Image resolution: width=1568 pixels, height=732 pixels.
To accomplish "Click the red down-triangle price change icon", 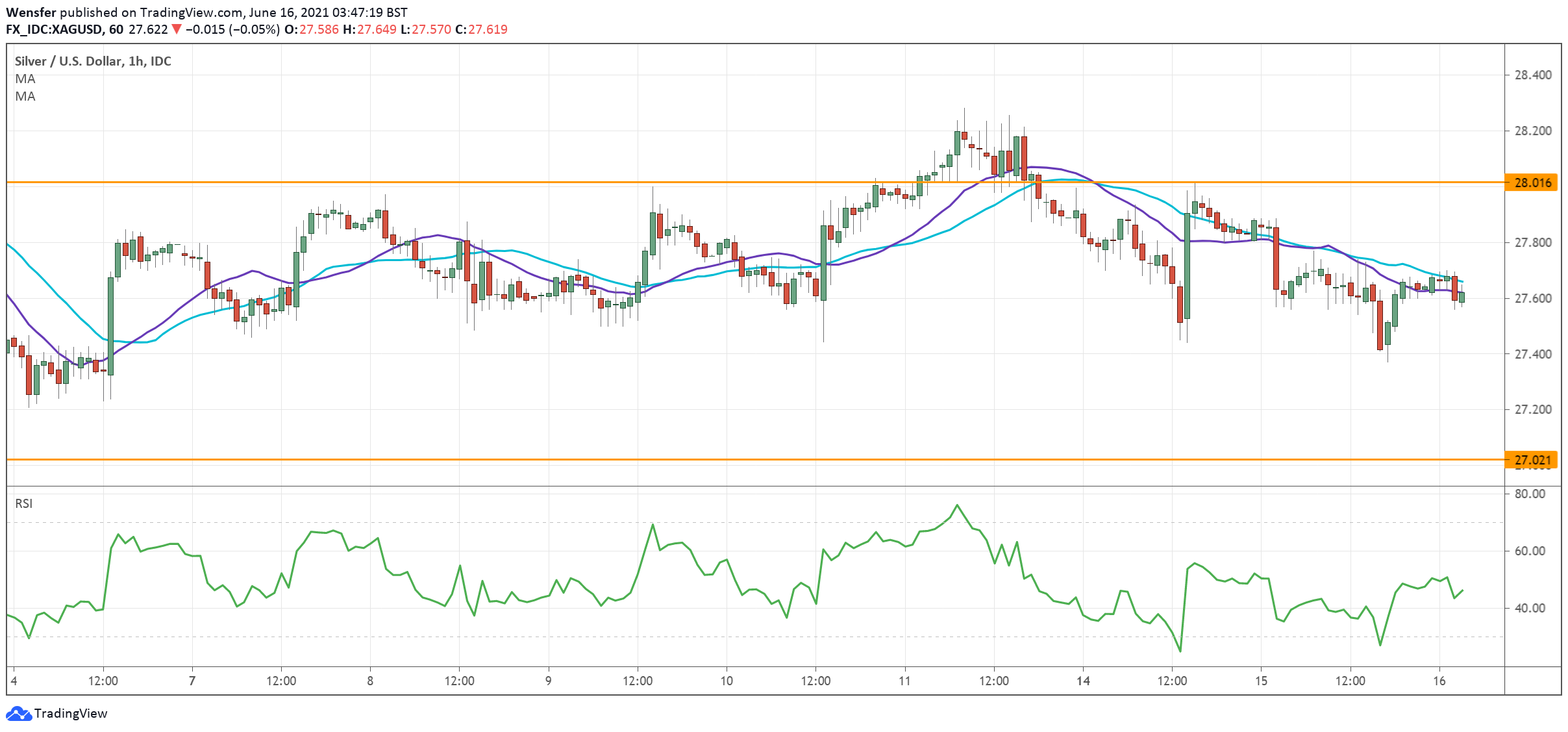I will [x=176, y=29].
